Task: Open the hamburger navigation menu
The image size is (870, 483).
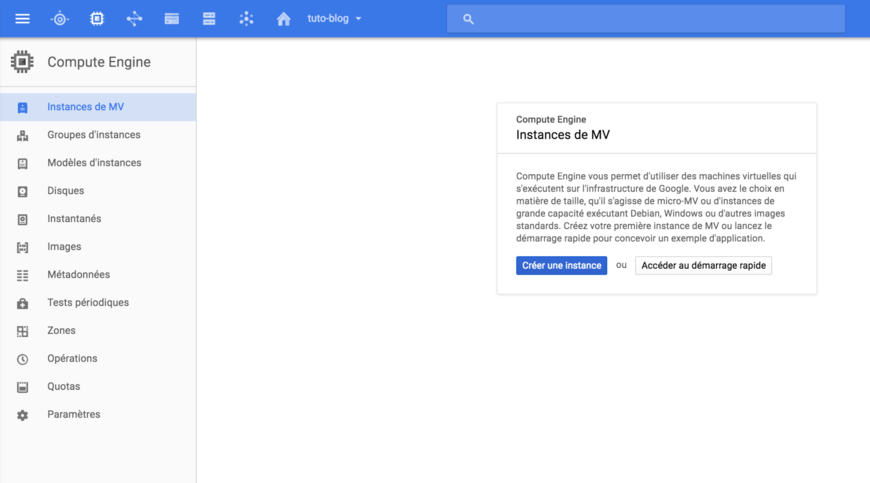Action: 22,19
